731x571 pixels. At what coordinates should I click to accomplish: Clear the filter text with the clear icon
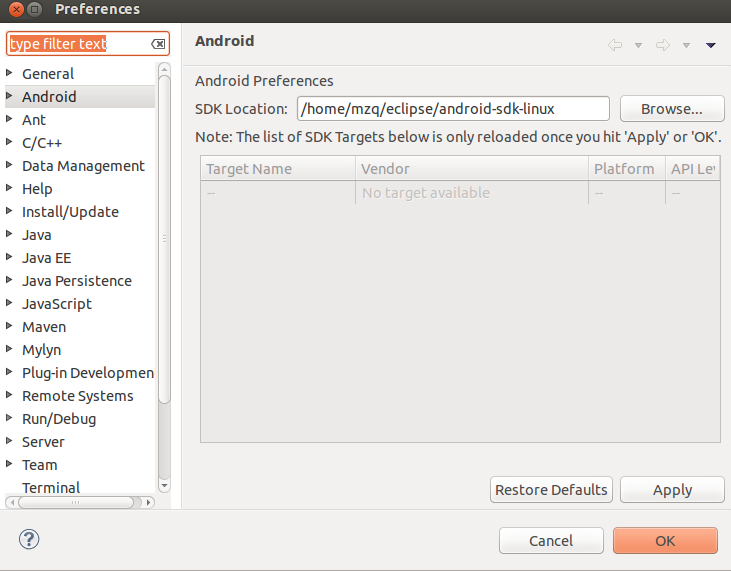click(x=158, y=44)
